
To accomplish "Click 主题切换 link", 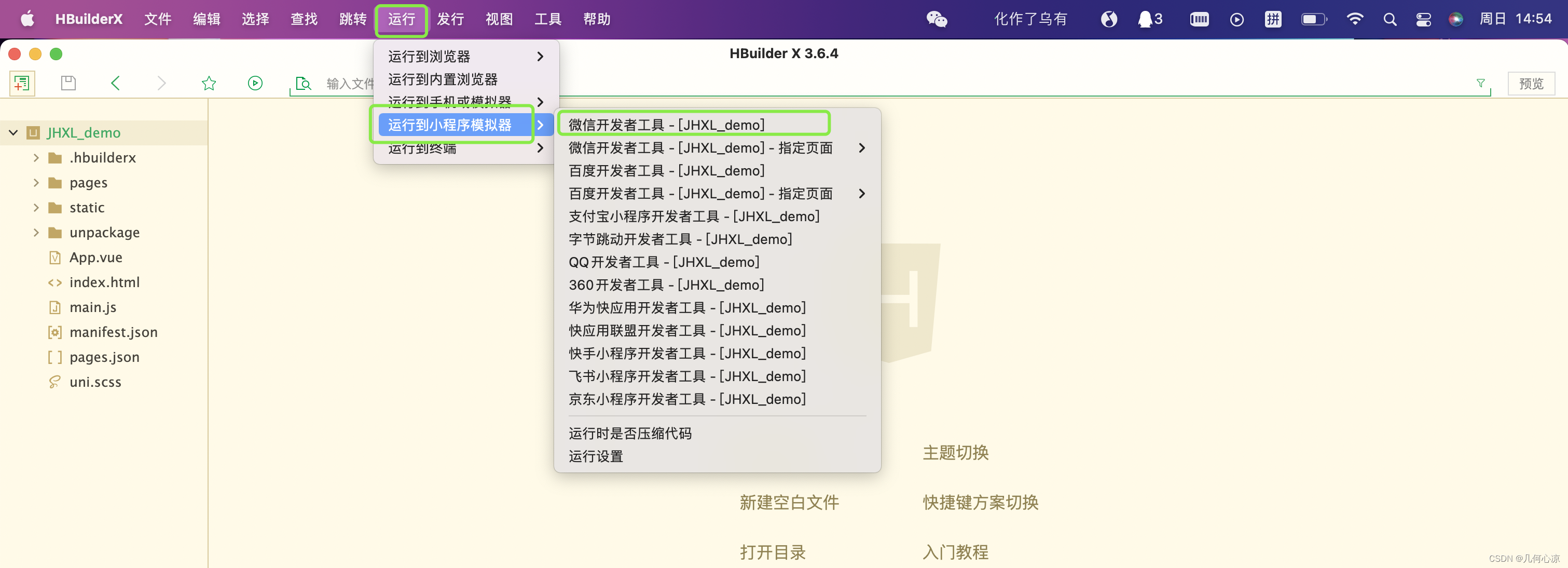I will pyautogui.click(x=956, y=452).
